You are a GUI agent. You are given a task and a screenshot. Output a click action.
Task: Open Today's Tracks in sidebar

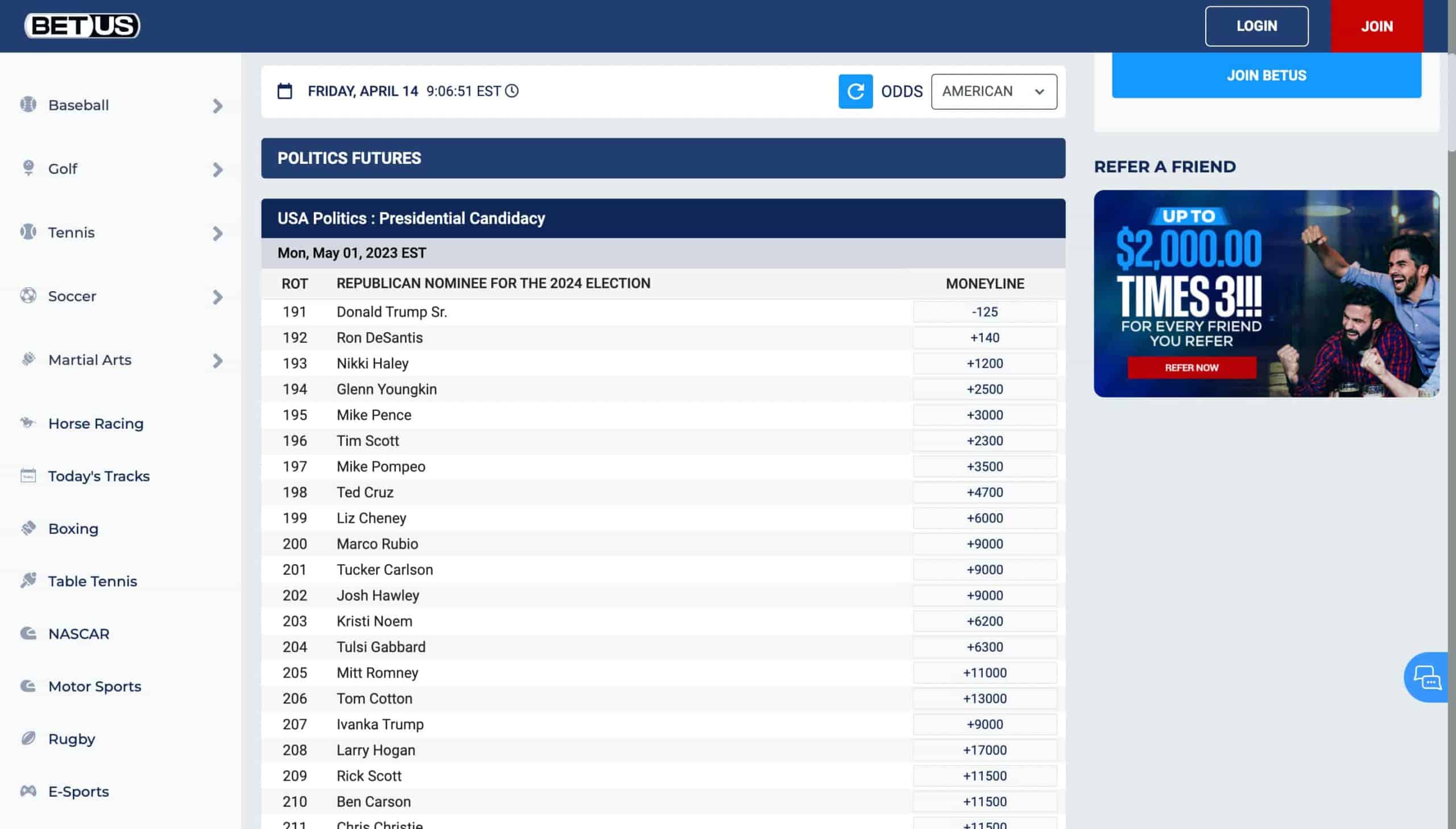tap(98, 476)
